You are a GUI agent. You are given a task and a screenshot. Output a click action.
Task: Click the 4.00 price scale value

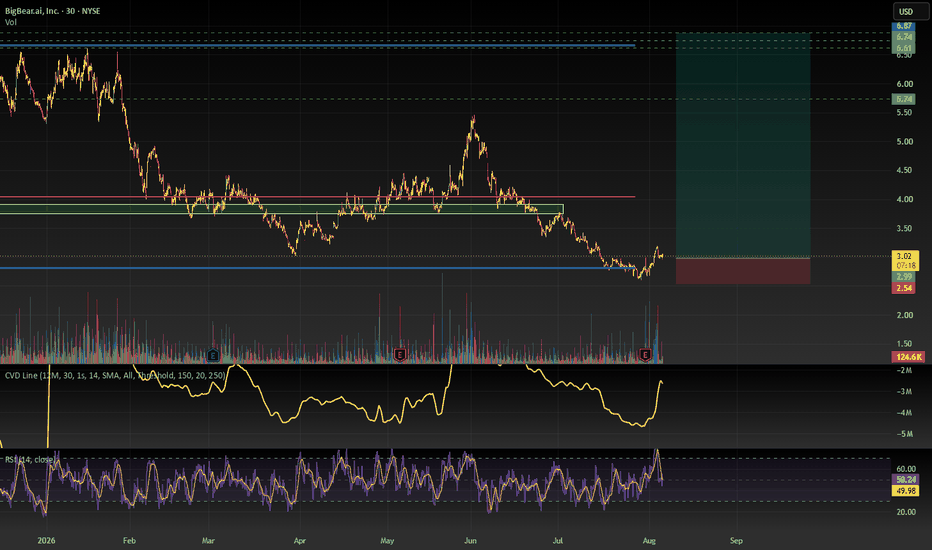pyautogui.click(x=905, y=199)
